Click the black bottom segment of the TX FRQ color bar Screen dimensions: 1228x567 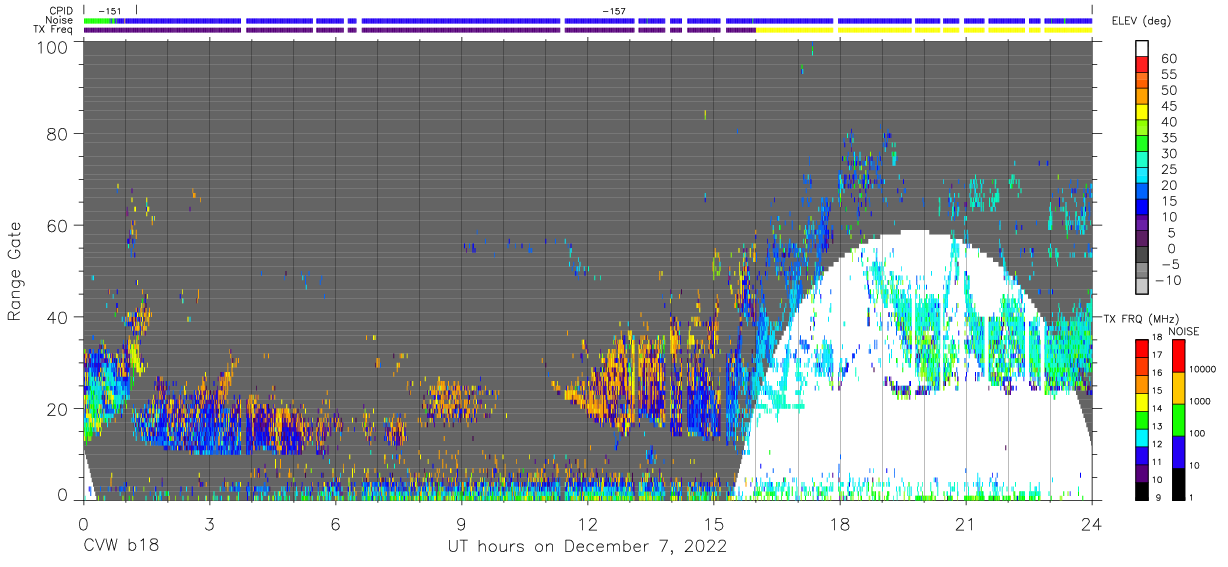(x=1141, y=490)
